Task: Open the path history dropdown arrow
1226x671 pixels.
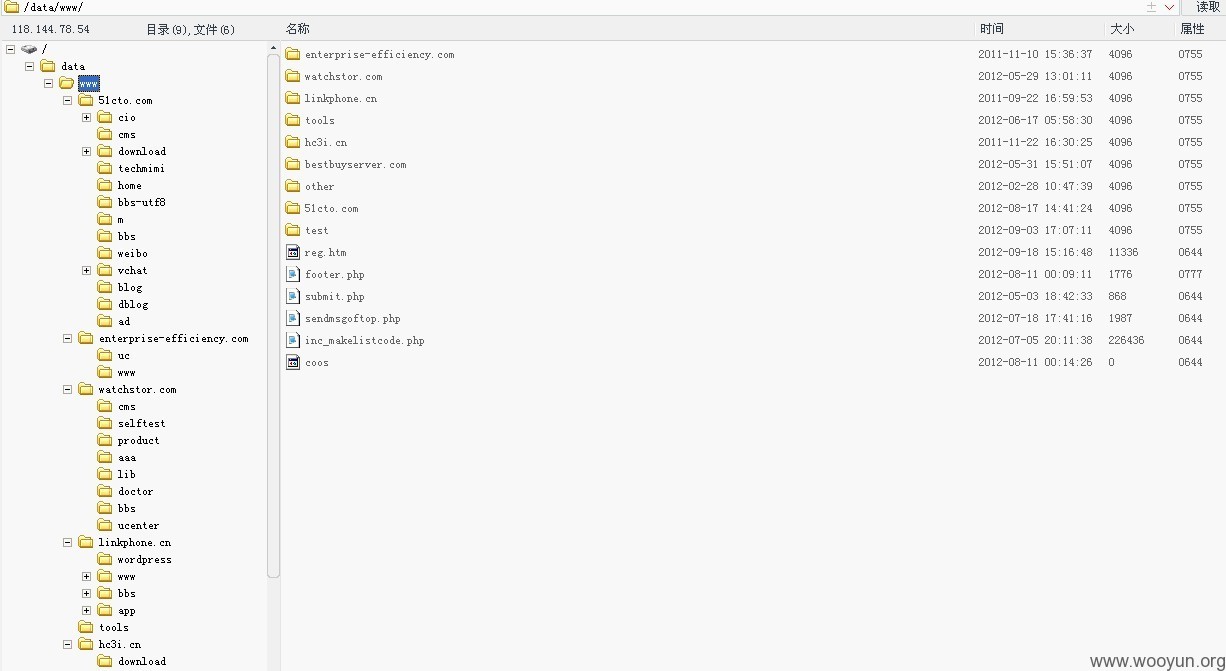Action: coord(1169,7)
